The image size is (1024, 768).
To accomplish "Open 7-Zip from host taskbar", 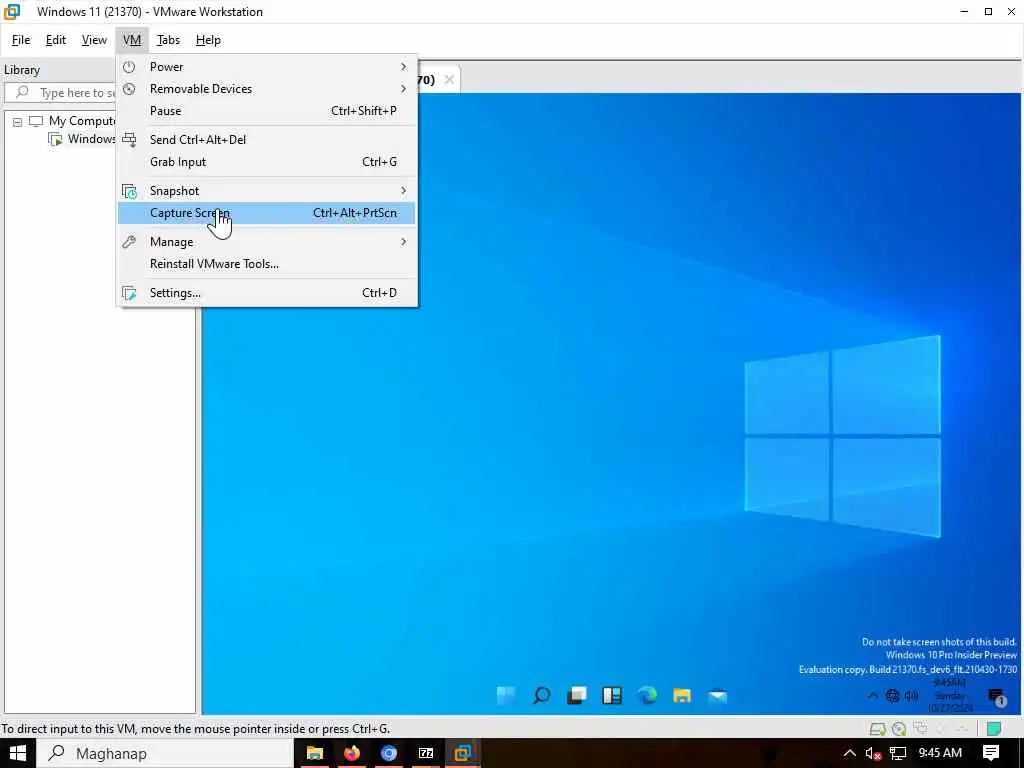I will (426, 754).
